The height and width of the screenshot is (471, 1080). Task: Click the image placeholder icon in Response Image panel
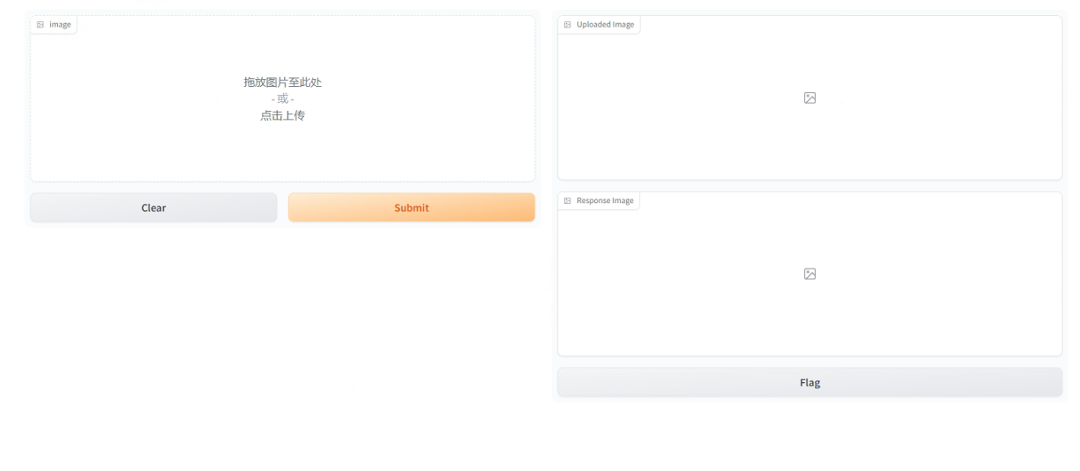click(810, 274)
